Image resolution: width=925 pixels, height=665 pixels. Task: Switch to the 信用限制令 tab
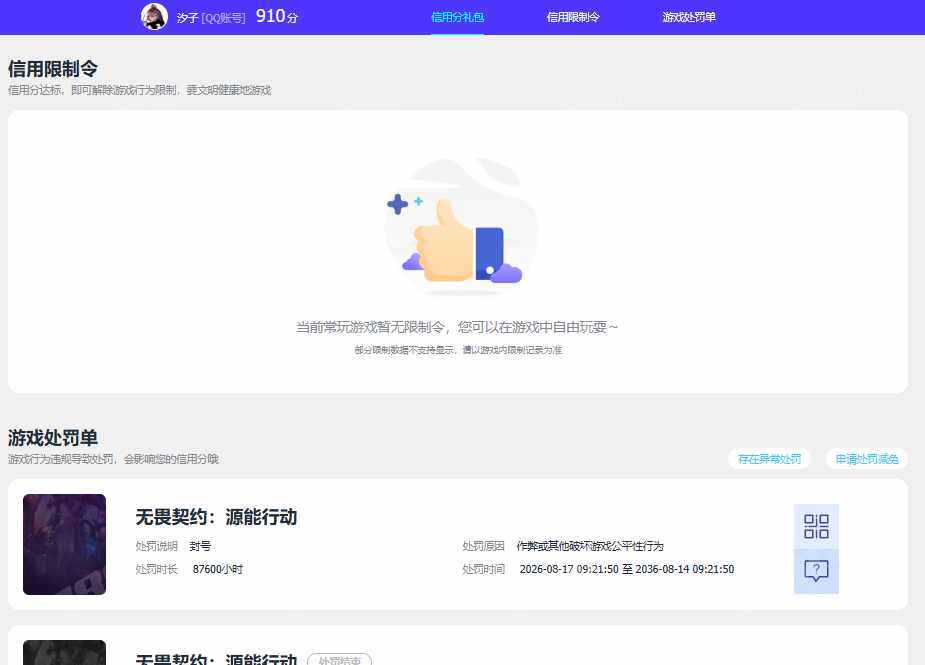pos(573,17)
